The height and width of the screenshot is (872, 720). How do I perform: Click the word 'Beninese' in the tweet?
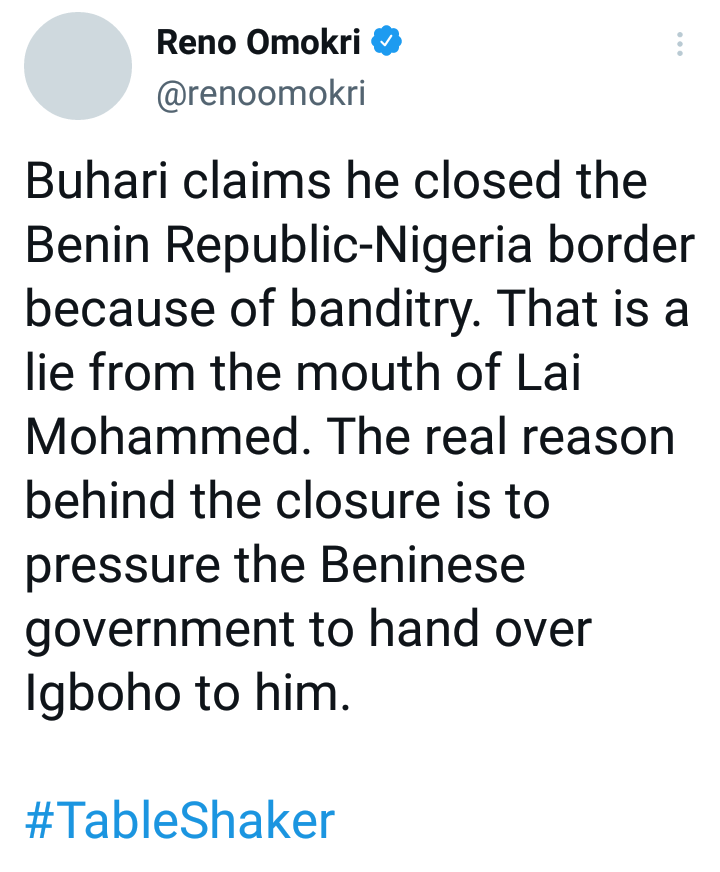423,564
